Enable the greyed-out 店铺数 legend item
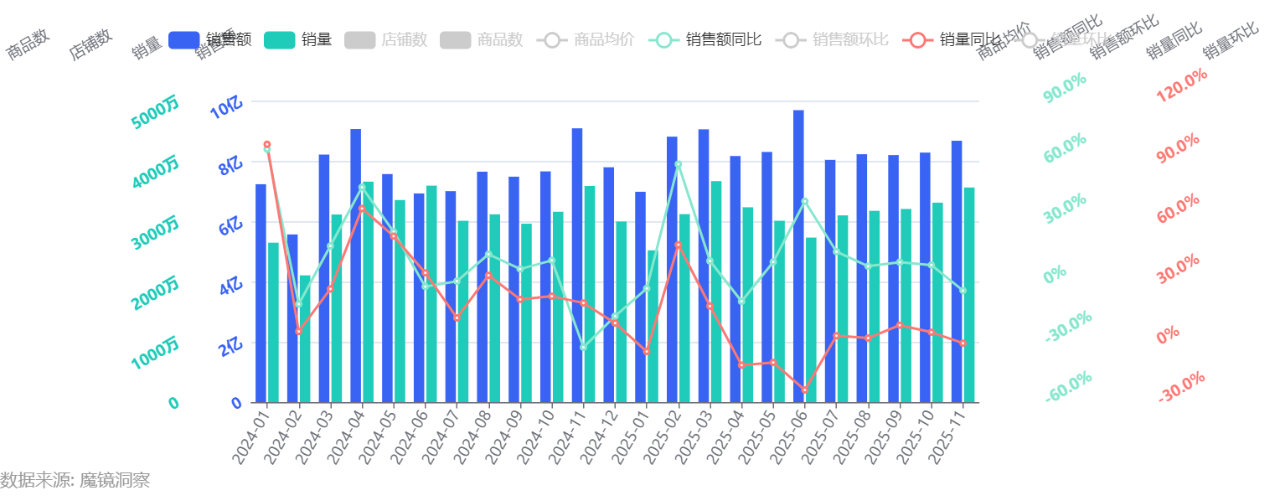 pos(359,40)
